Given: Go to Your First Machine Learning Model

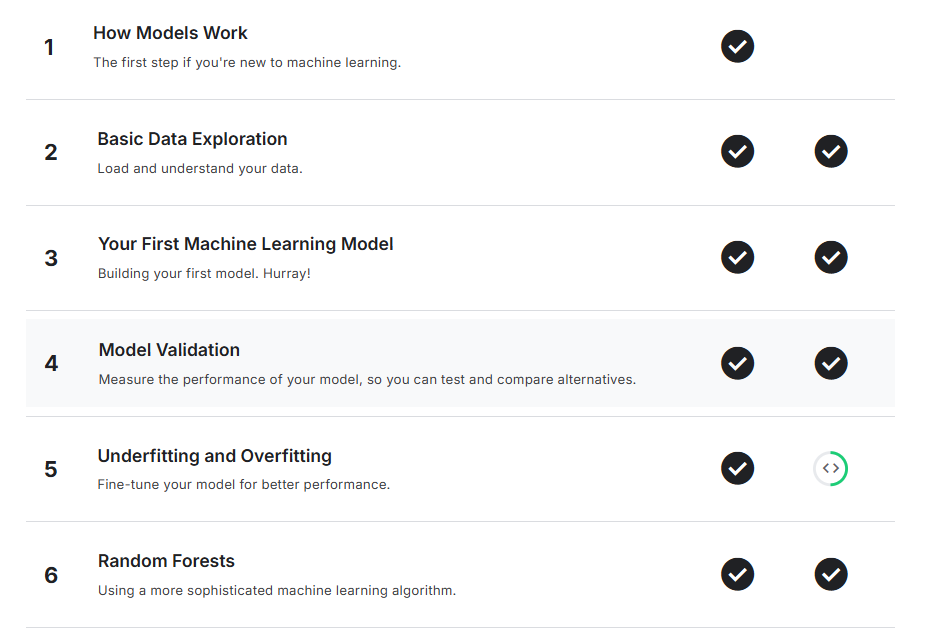Looking at the screenshot, I should [245, 244].
